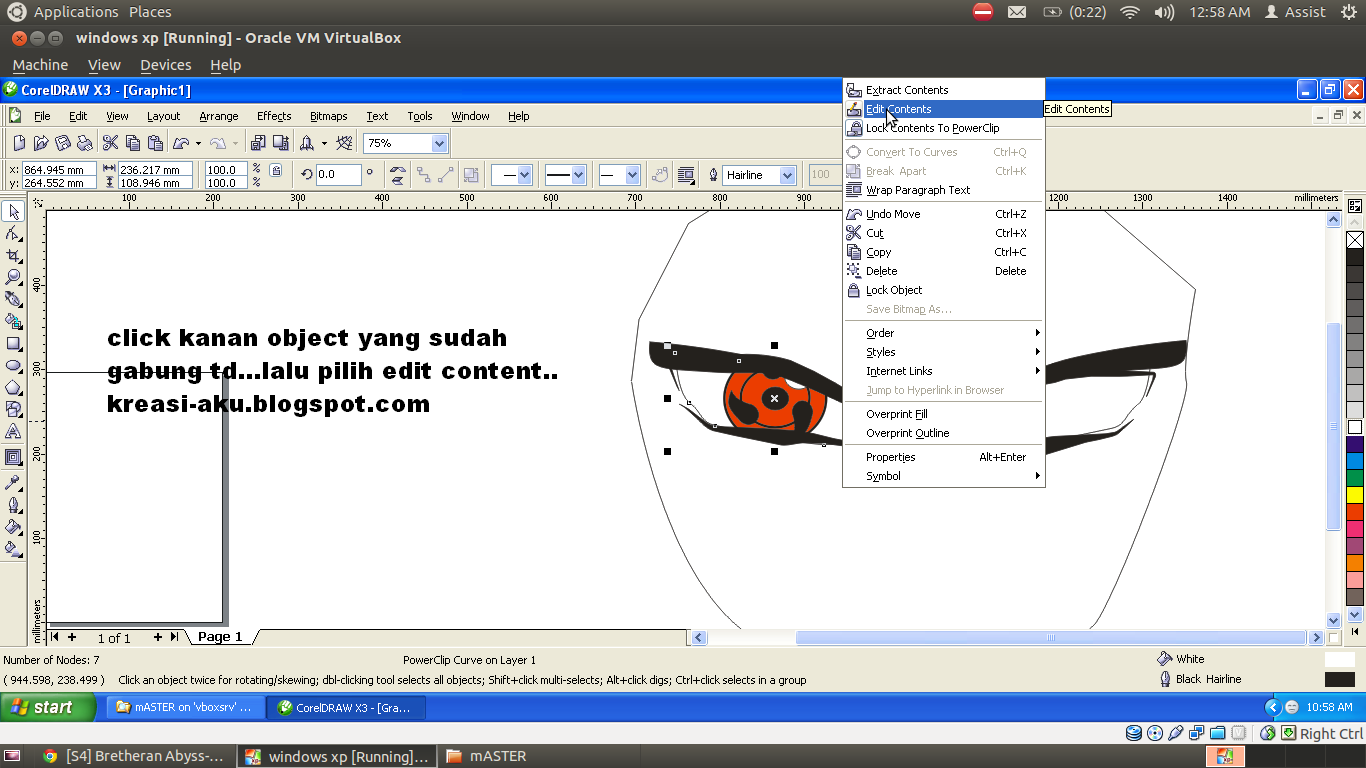Choose Lock Object in context menu
This screenshot has height=768, width=1366.
pyautogui.click(x=943, y=290)
